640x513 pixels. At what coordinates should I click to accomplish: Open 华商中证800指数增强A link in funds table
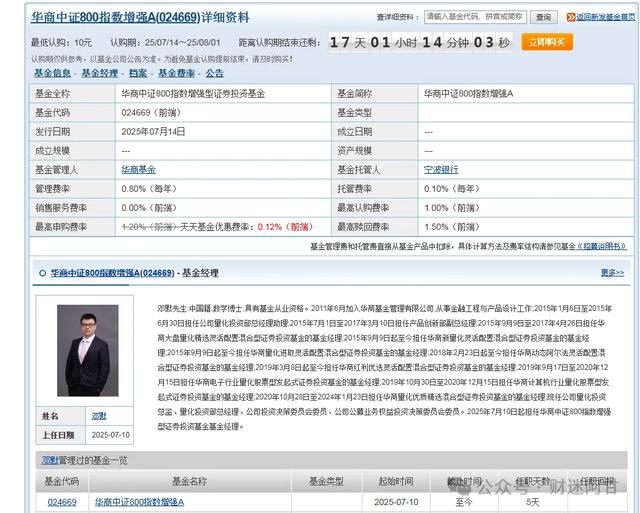(140, 501)
